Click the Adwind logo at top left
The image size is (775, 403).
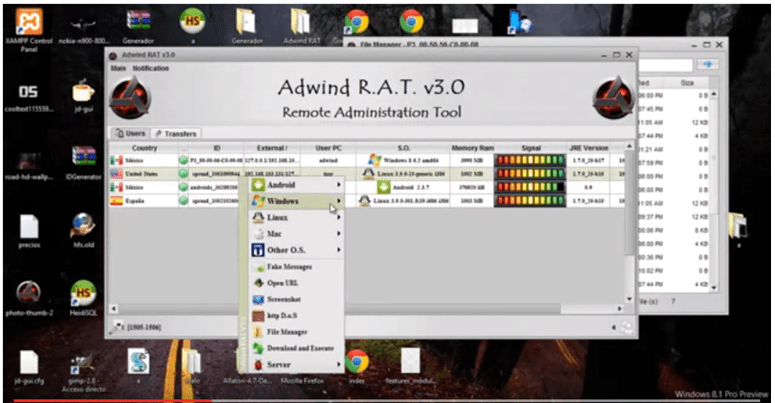click(x=130, y=98)
